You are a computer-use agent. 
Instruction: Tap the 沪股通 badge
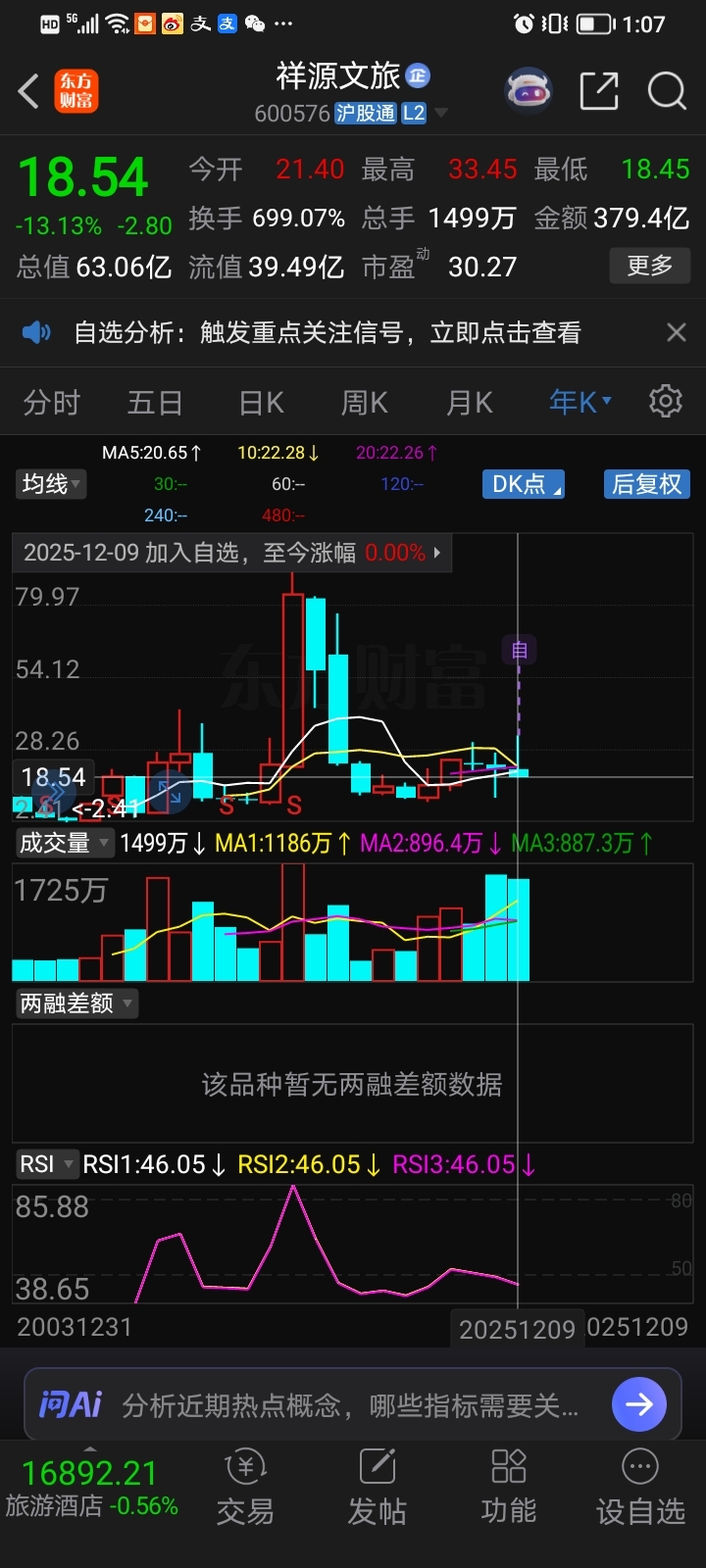click(365, 114)
